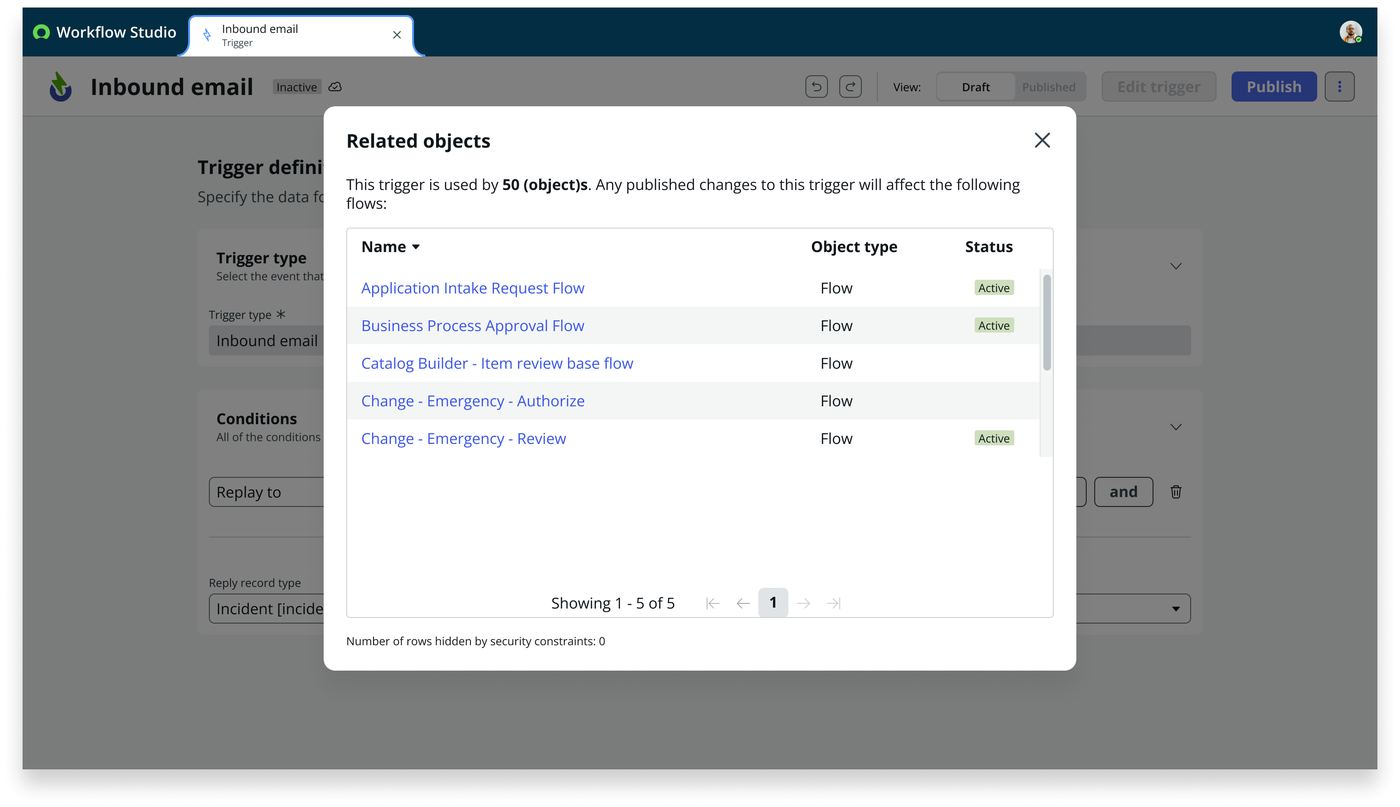Click the Replay to condition field
Screen dimensions: 1400x807
266,492
